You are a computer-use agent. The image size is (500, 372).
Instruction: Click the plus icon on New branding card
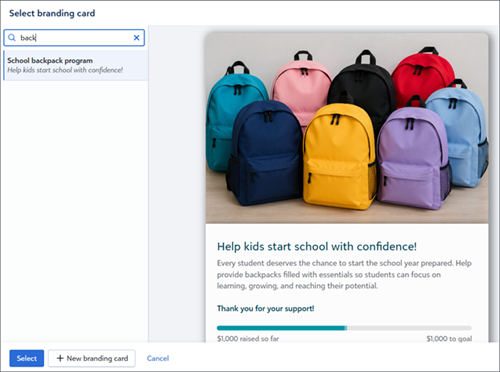60,358
